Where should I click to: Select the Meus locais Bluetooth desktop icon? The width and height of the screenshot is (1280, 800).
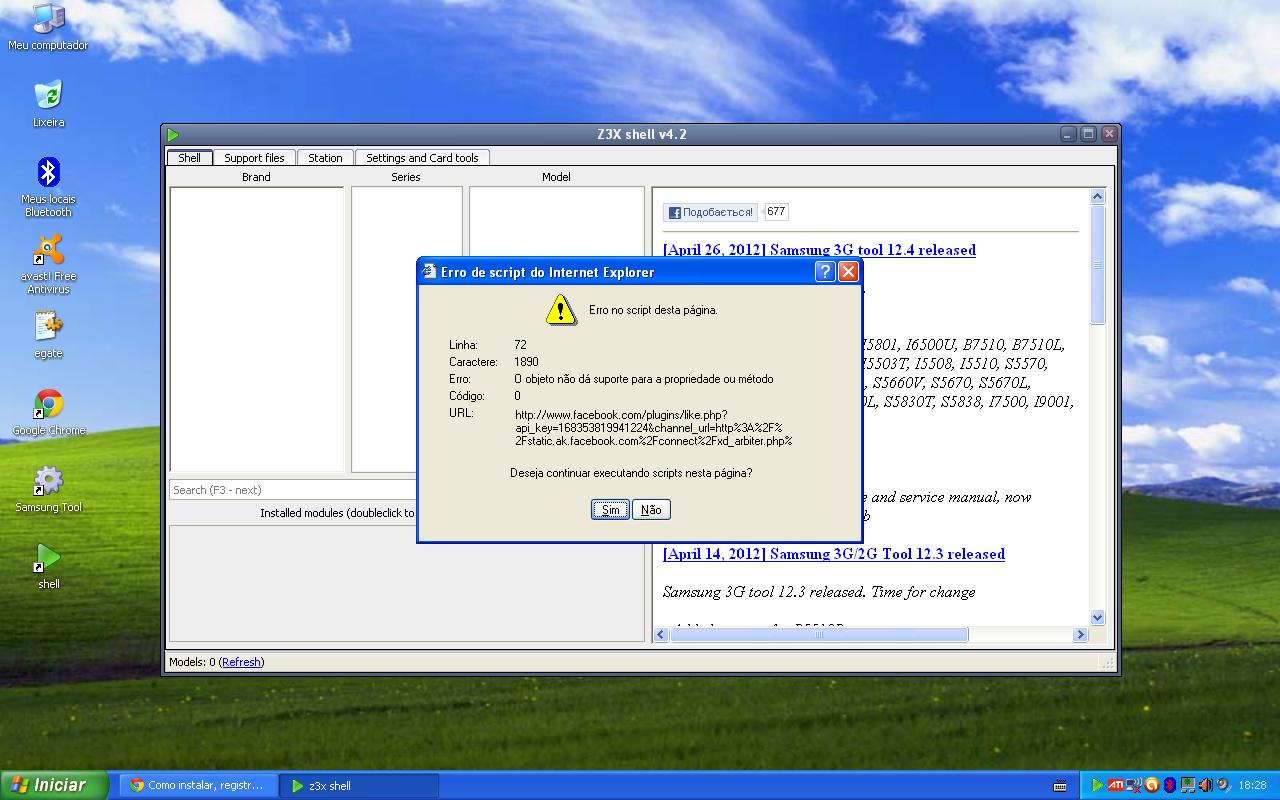coord(48,187)
